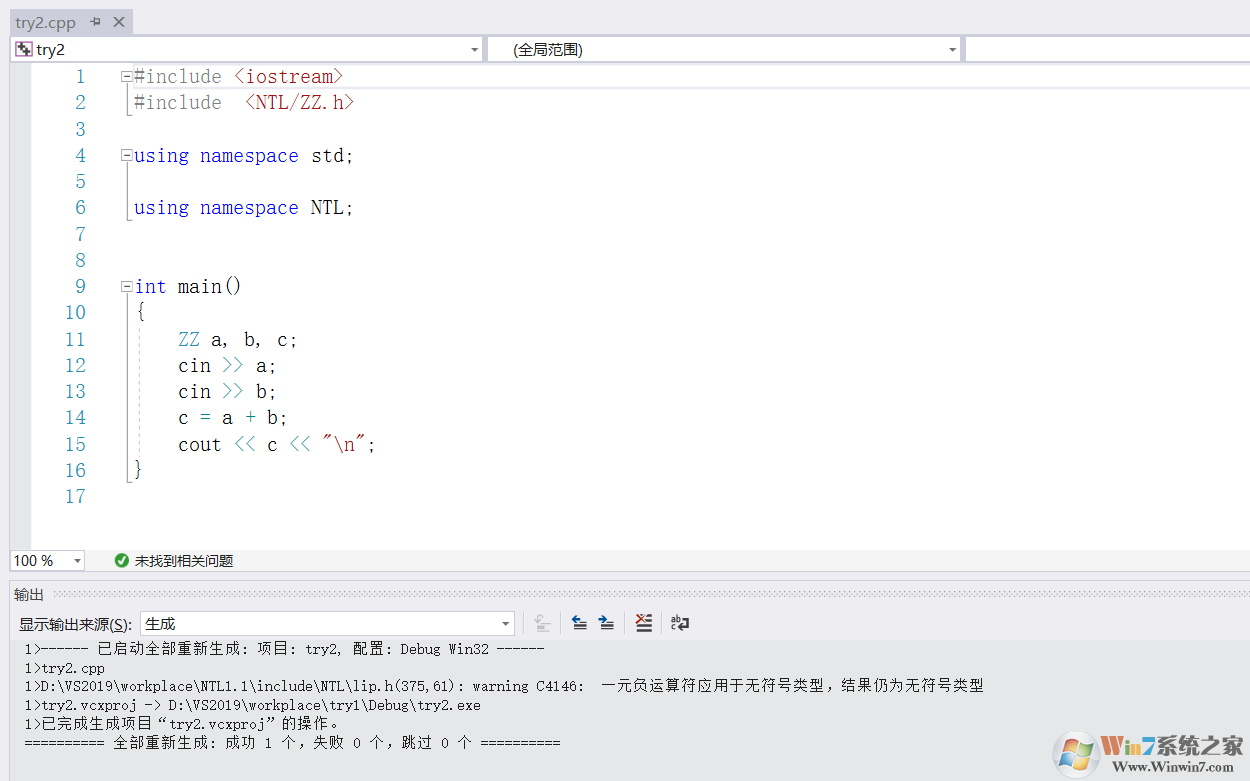Click 'using namespace std;' code line
This screenshot has height=781, width=1250.
(244, 155)
